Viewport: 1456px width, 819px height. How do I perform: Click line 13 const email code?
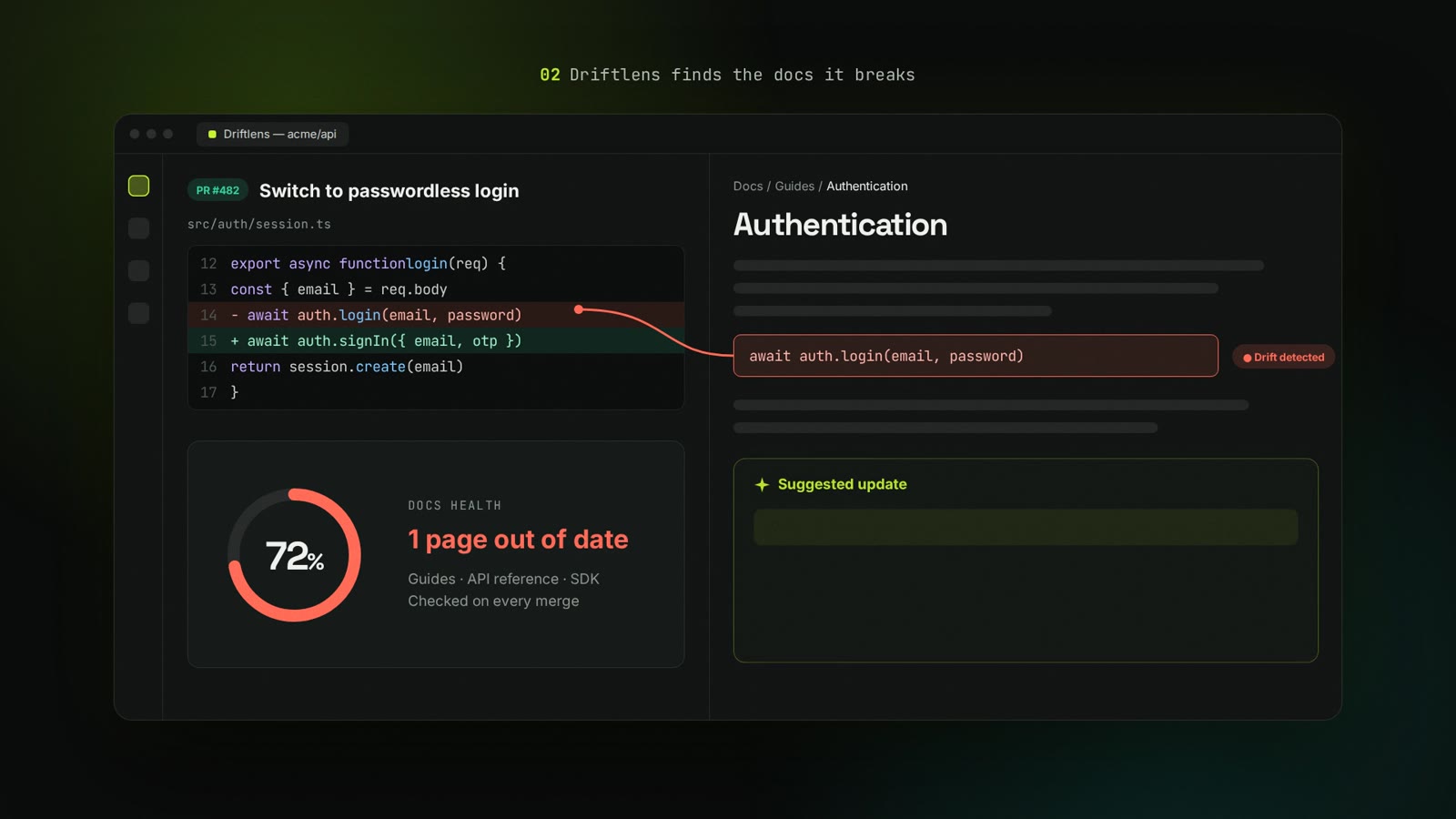click(x=436, y=289)
